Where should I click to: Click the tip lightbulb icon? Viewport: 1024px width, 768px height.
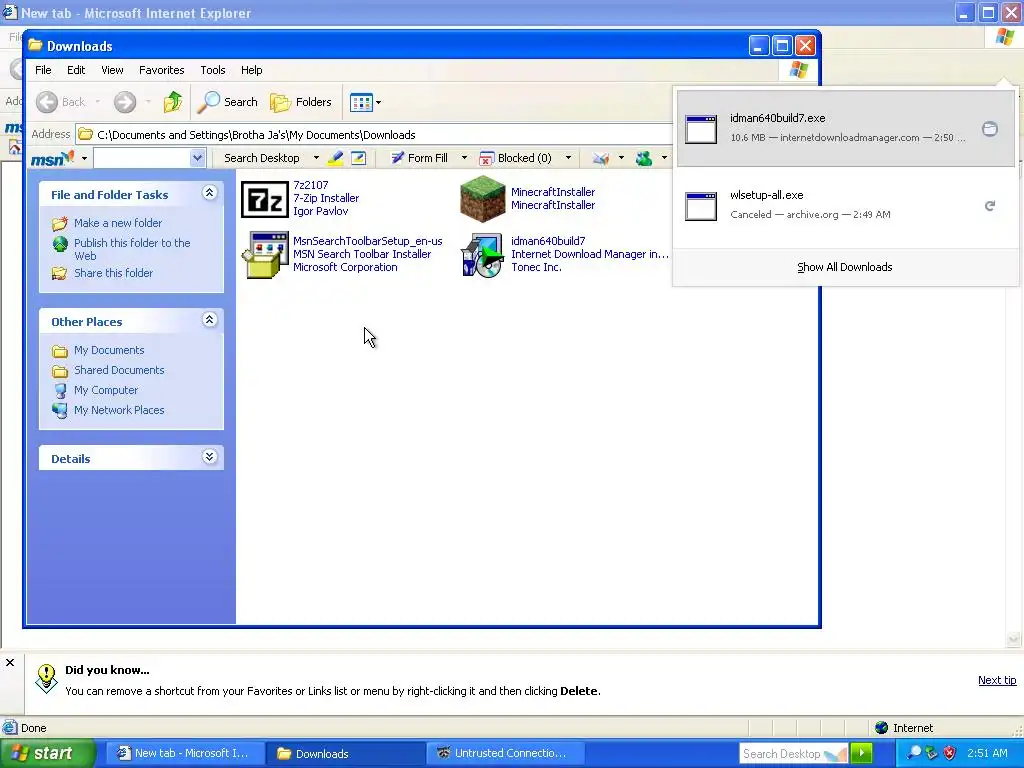click(46, 679)
